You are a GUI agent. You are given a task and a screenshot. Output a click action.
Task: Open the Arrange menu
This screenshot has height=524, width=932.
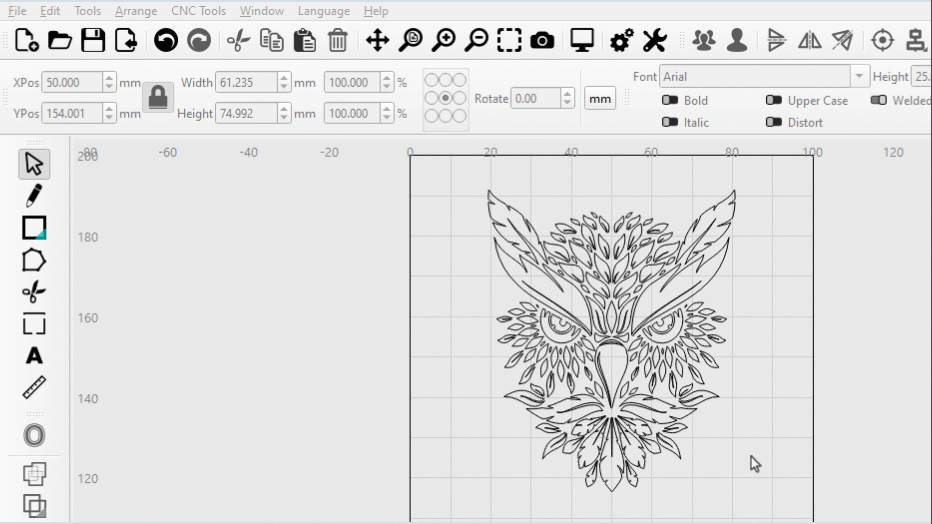[x=136, y=11]
